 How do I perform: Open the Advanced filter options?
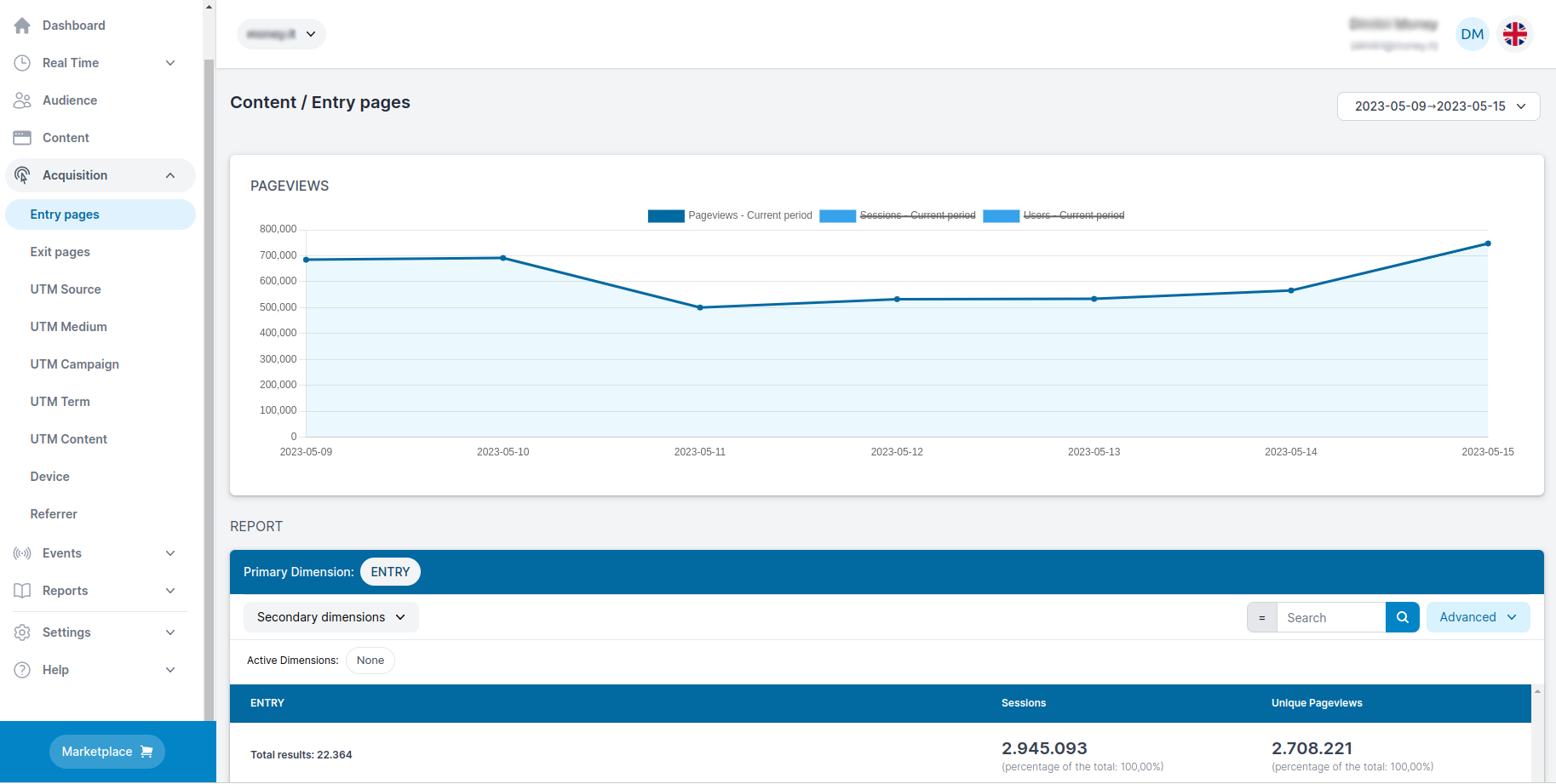(1478, 617)
